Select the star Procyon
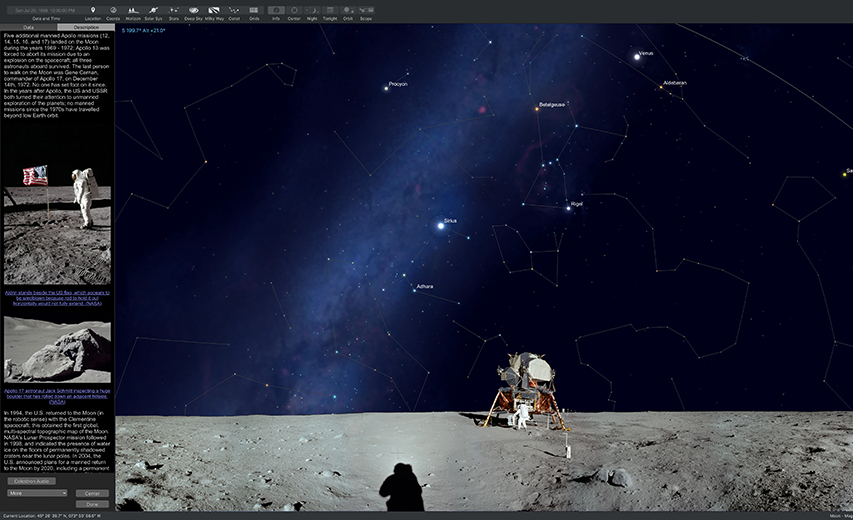 click(386, 88)
